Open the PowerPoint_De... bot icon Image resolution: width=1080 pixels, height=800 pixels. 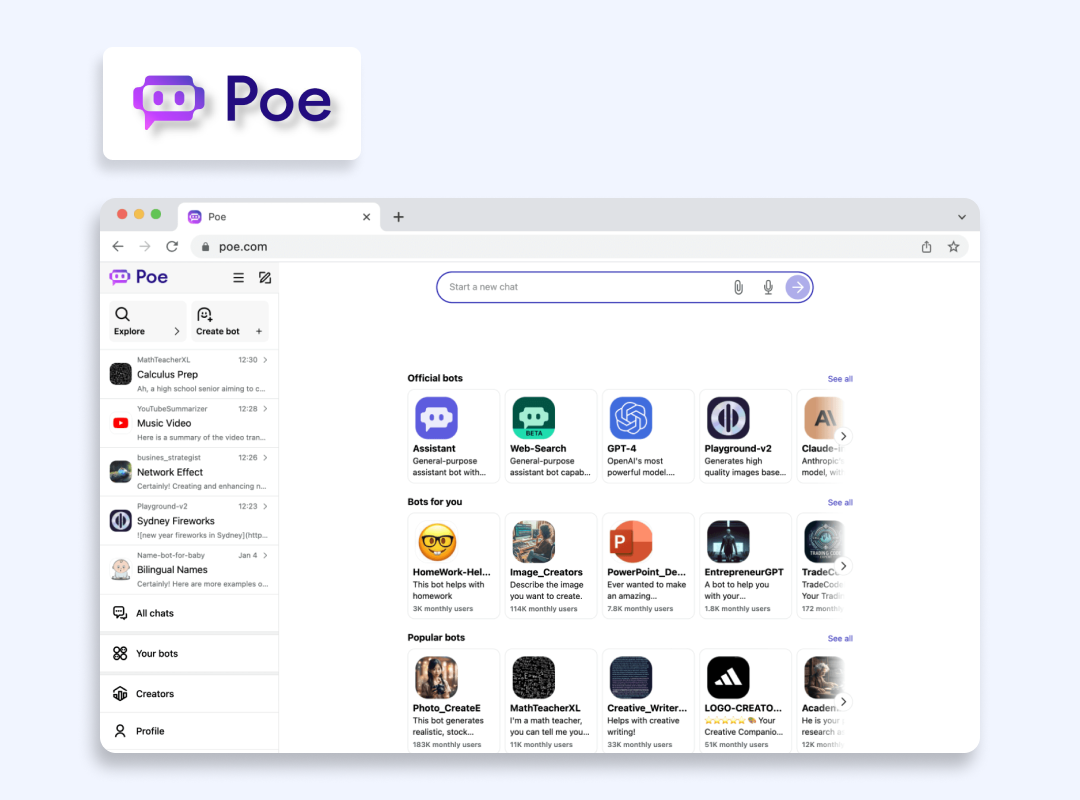631,542
